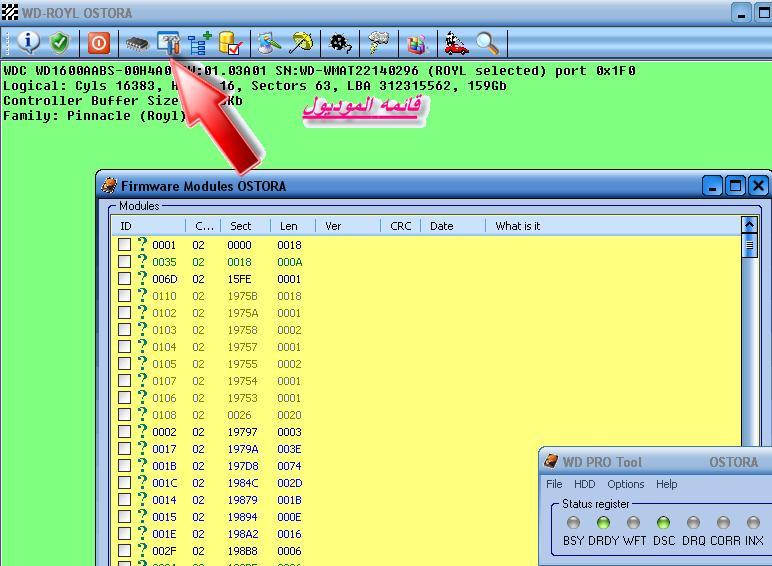Click the storm cloud tornado icon
The height and width of the screenshot is (566, 772).
[x=378, y=43]
